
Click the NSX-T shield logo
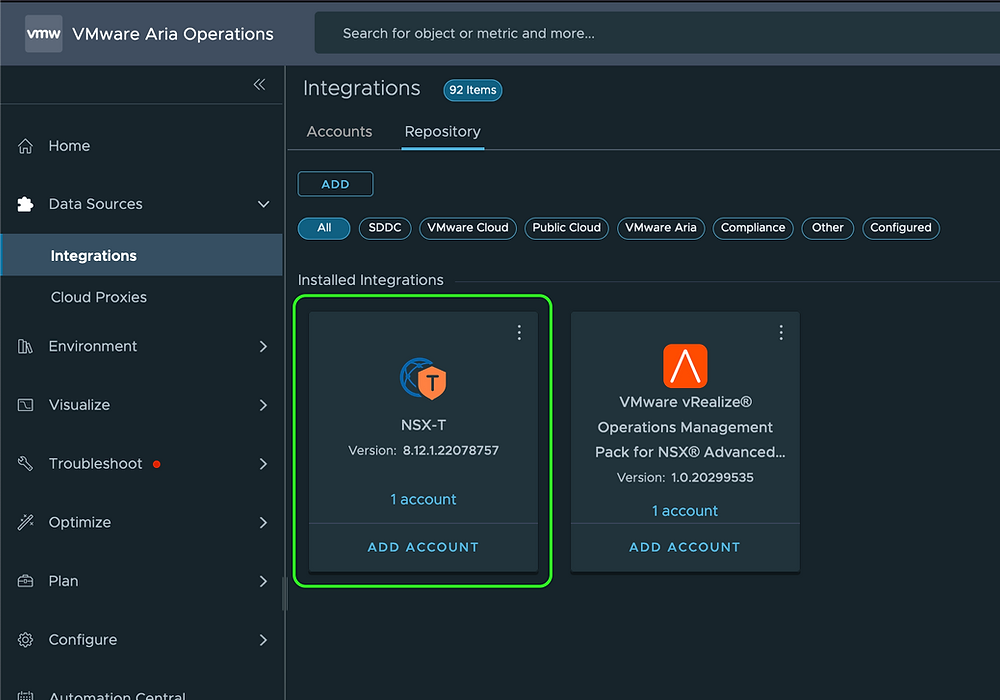click(423, 379)
